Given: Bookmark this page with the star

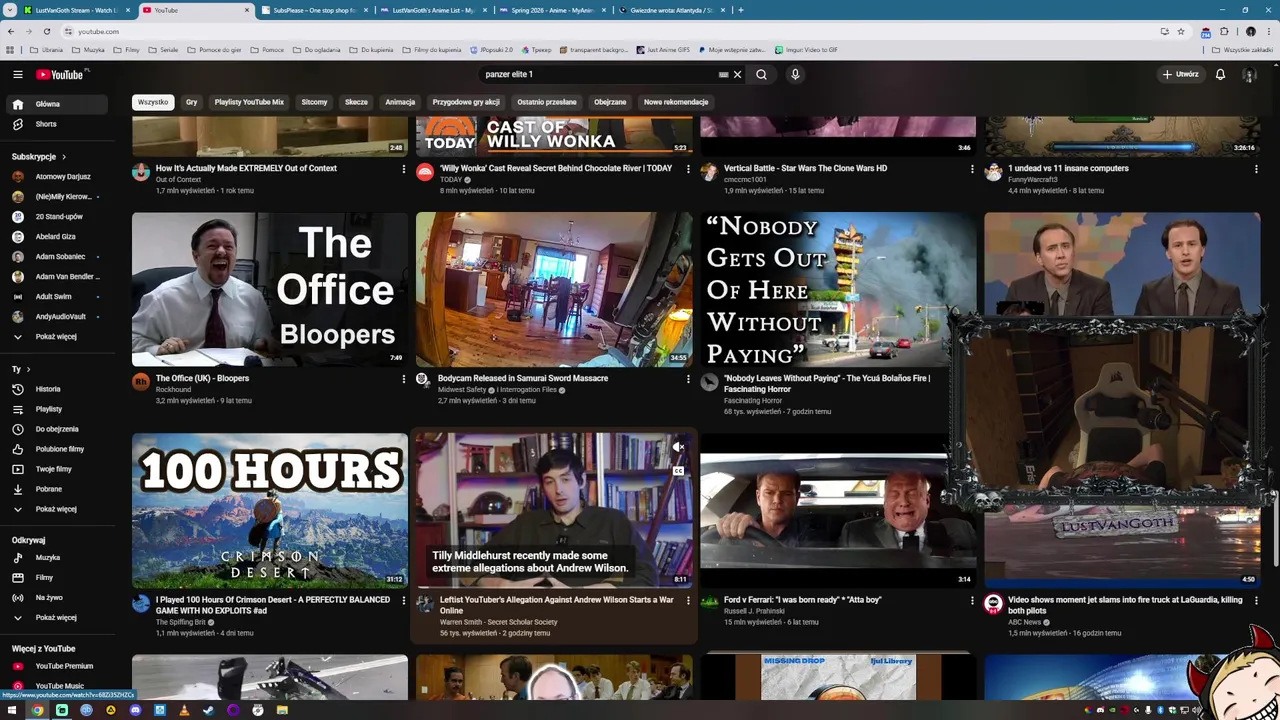Looking at the screenshot, I should pos(1181,31).
